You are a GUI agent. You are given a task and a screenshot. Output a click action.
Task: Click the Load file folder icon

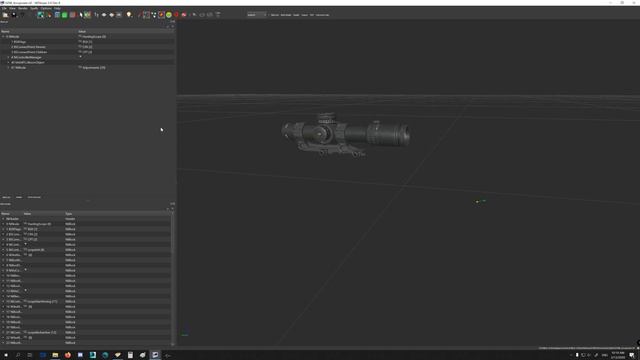[5, 15]
